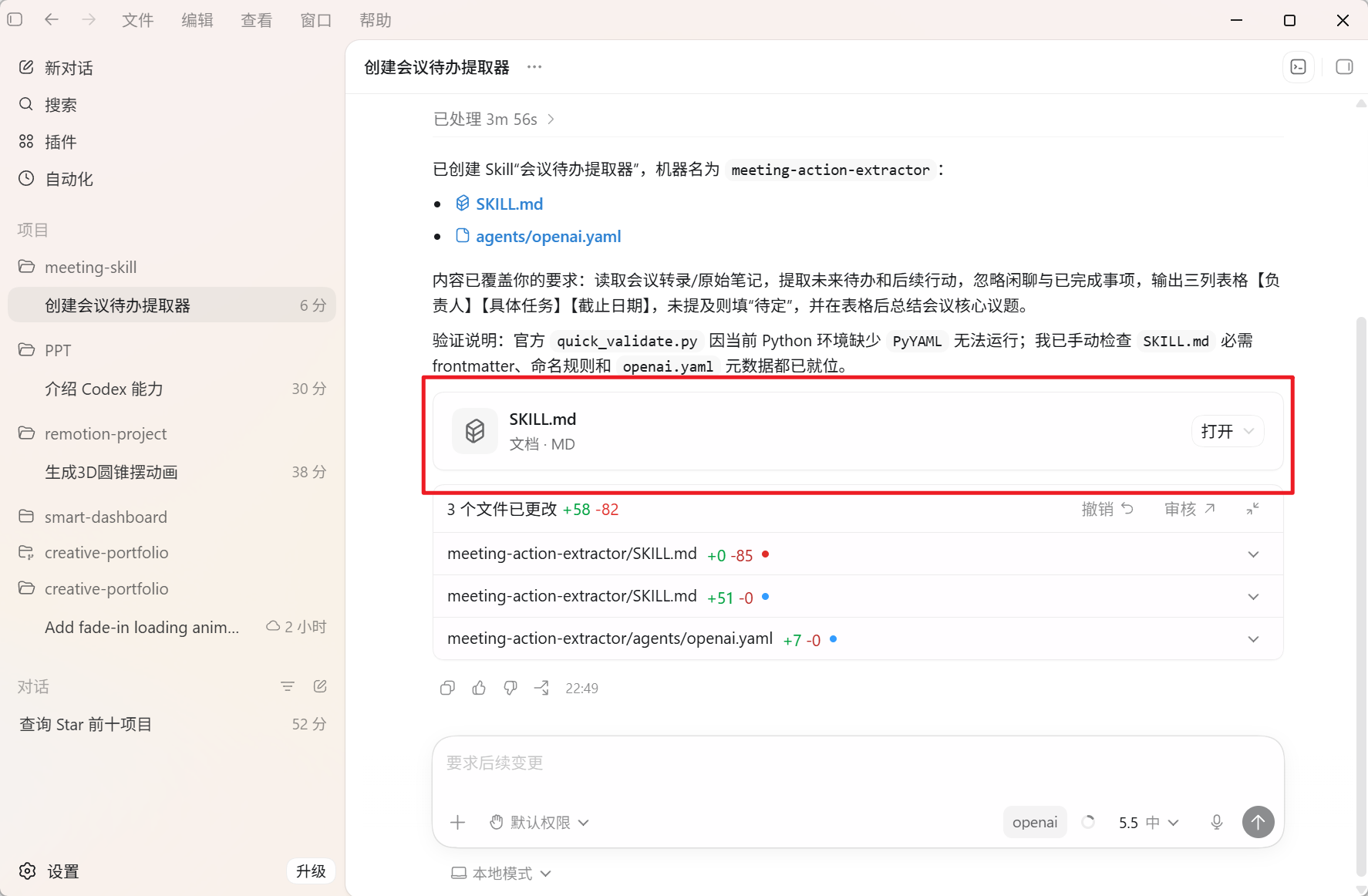This screenshot has height=896, width=1368.
Task: Start a 新对话
Action: tap(172, 68)
